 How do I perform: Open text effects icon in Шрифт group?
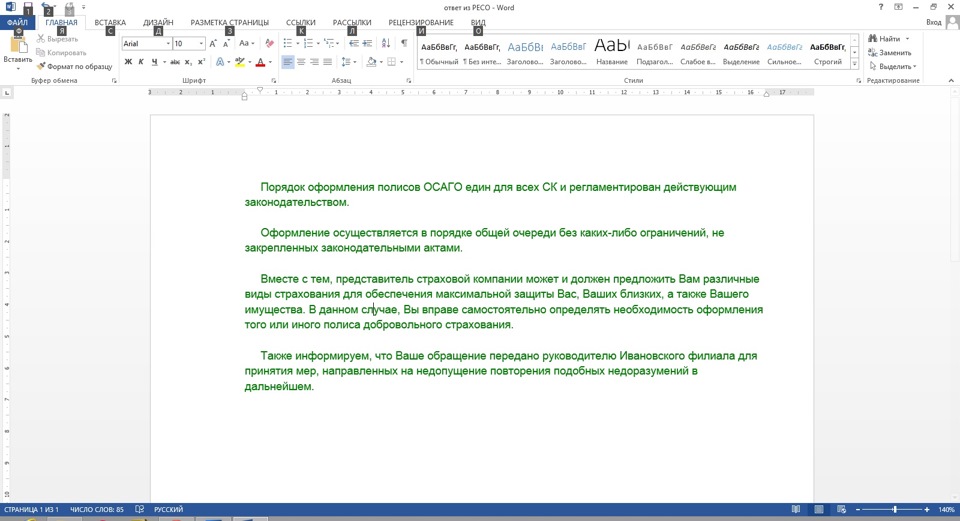coord(220,62)
